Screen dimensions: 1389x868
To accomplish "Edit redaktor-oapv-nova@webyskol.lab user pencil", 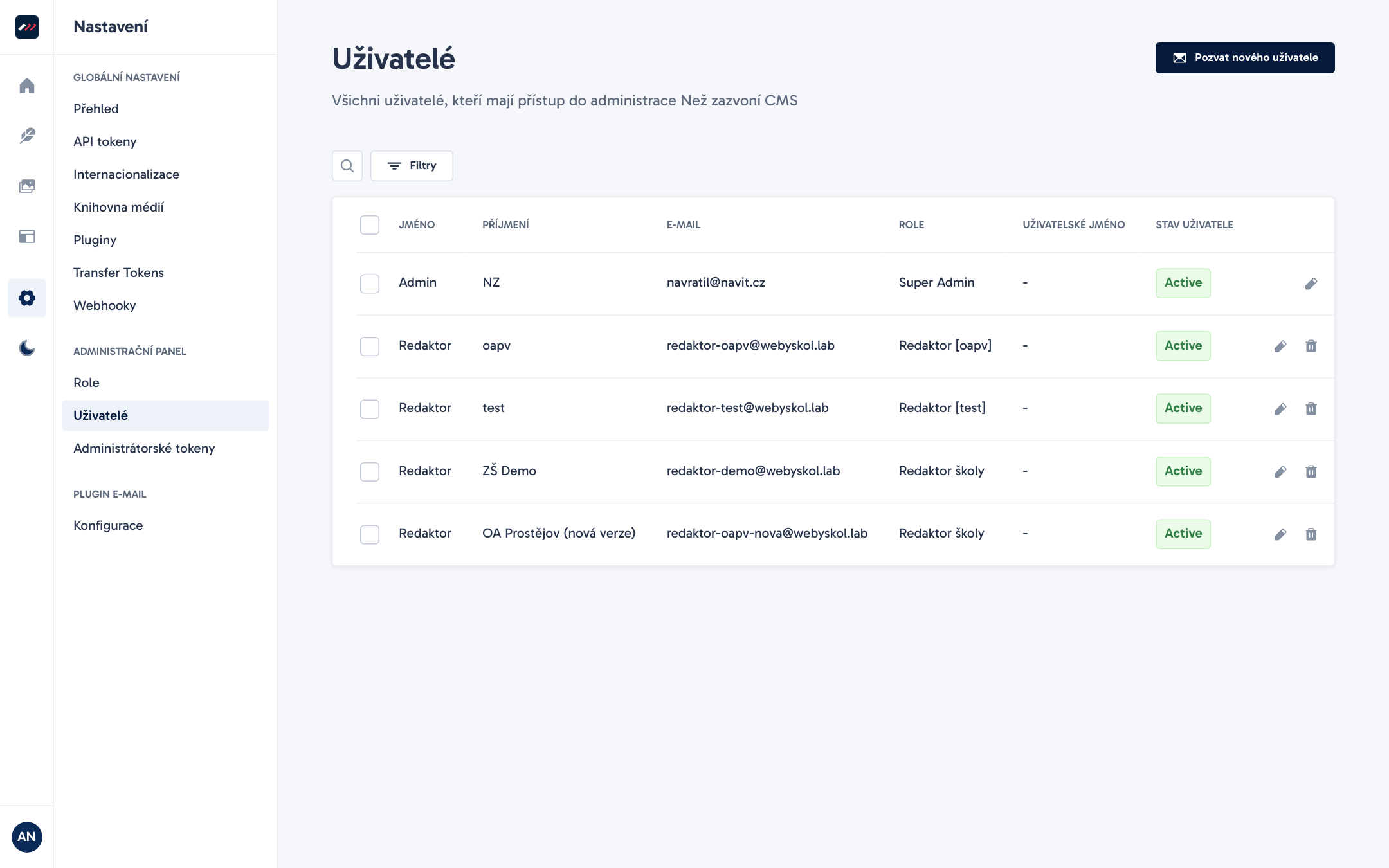I will 1280,534.
